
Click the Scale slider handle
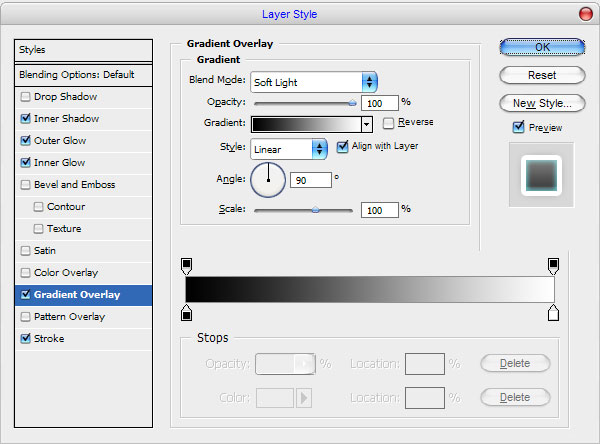(x=315, y=210)
